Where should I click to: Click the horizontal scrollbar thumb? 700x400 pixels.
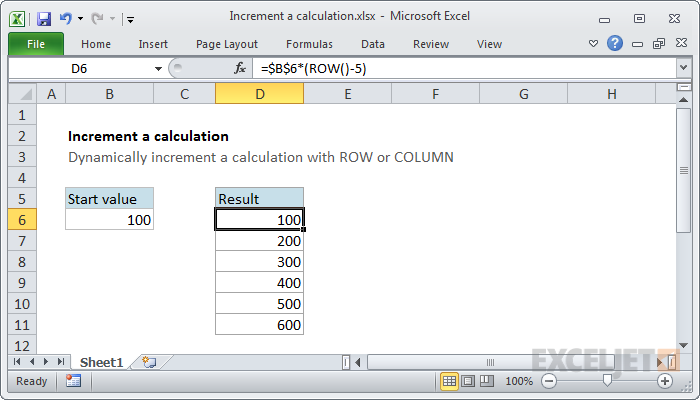pyautogui.click(x=490, y=362)
